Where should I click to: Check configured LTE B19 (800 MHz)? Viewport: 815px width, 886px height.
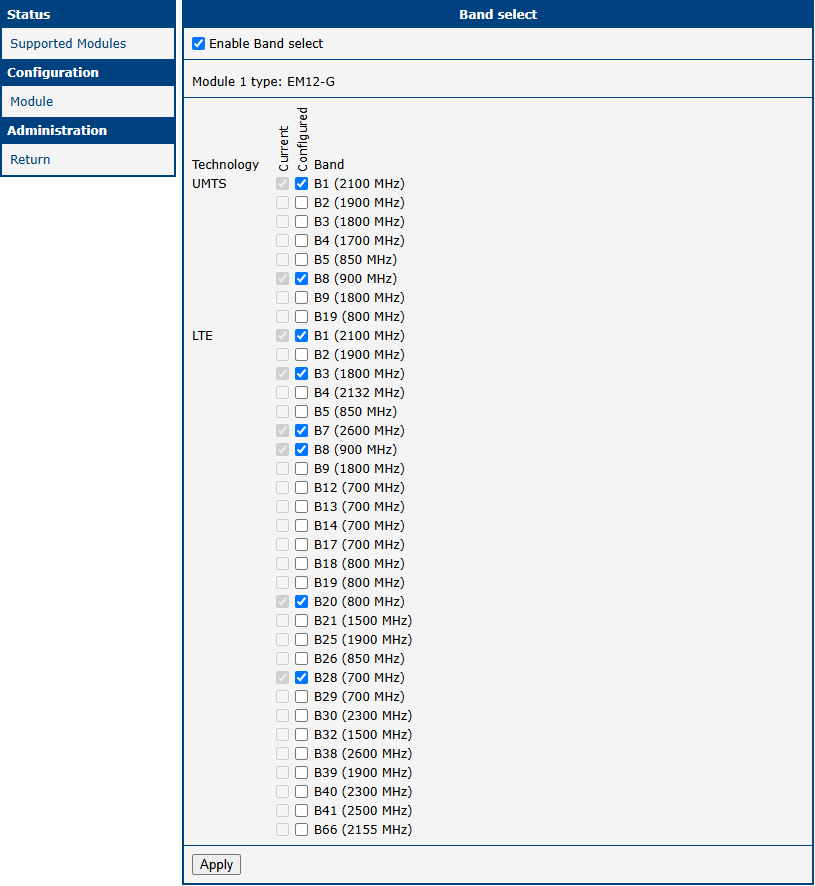pos(302,583)
